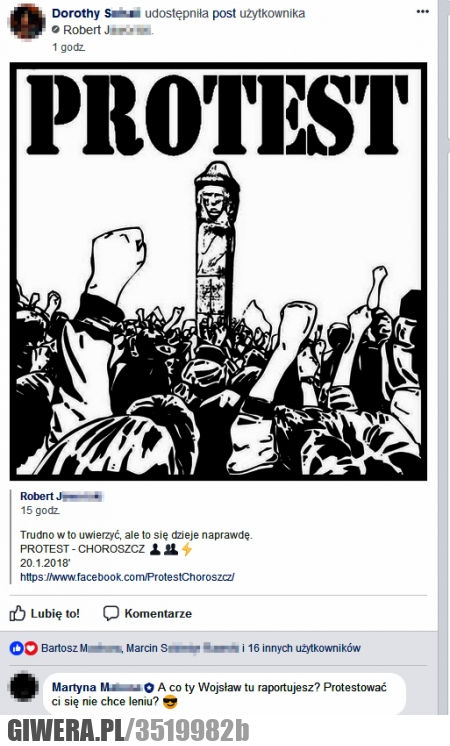Click the Komentarze button label
The width and height of the screenshot is (450, 746).
tap(158, 614)
